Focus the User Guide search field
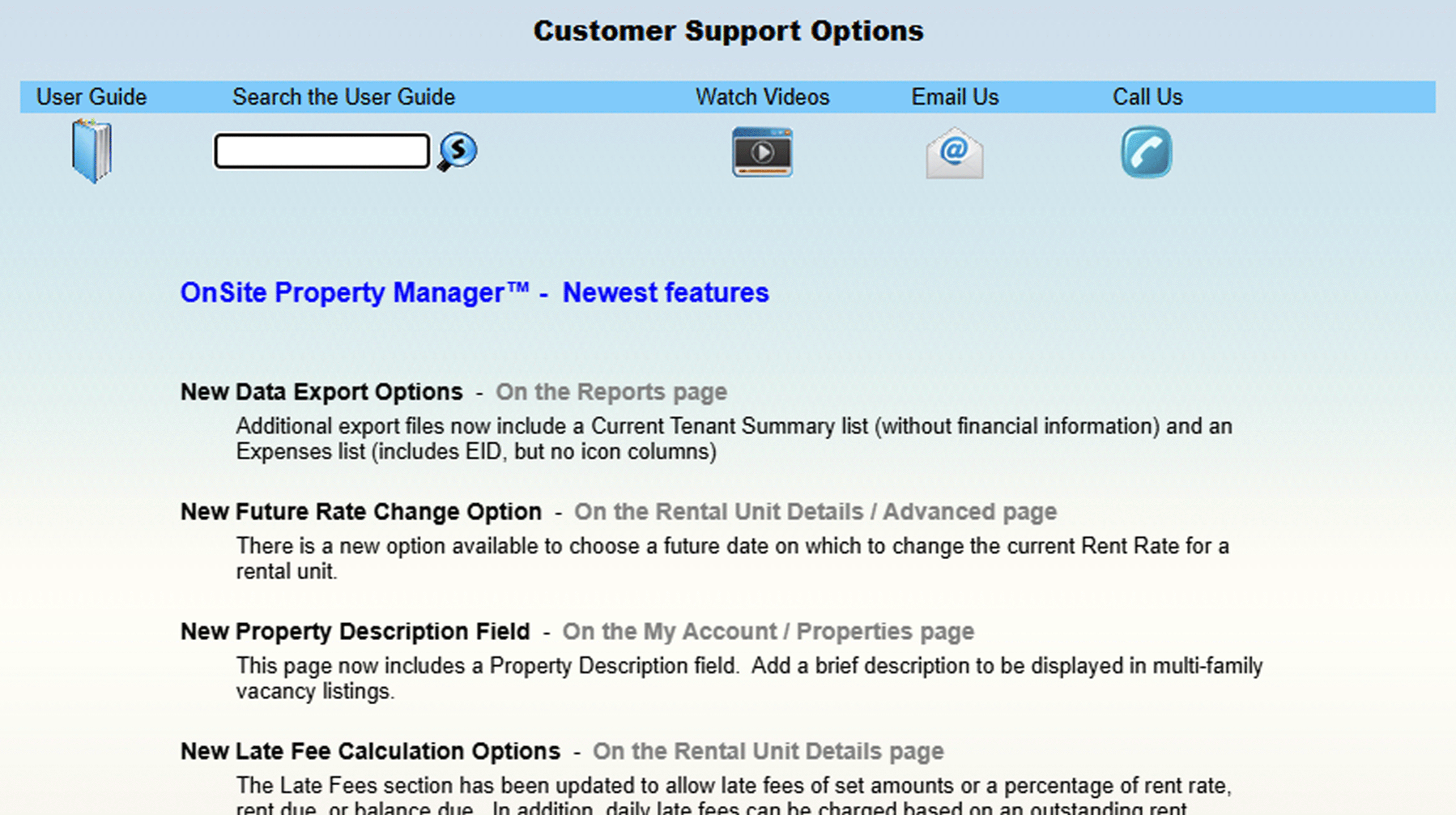The image size is (1456, 815). click(x=321, y=151)
